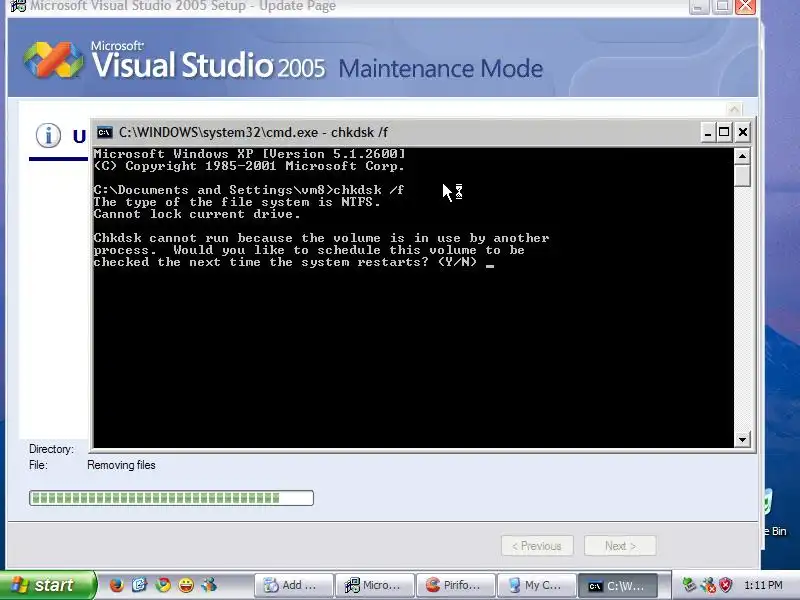800x600 pixels.
Task: Click the "Directory:" label in setup
Action: [x=52, y=449]
